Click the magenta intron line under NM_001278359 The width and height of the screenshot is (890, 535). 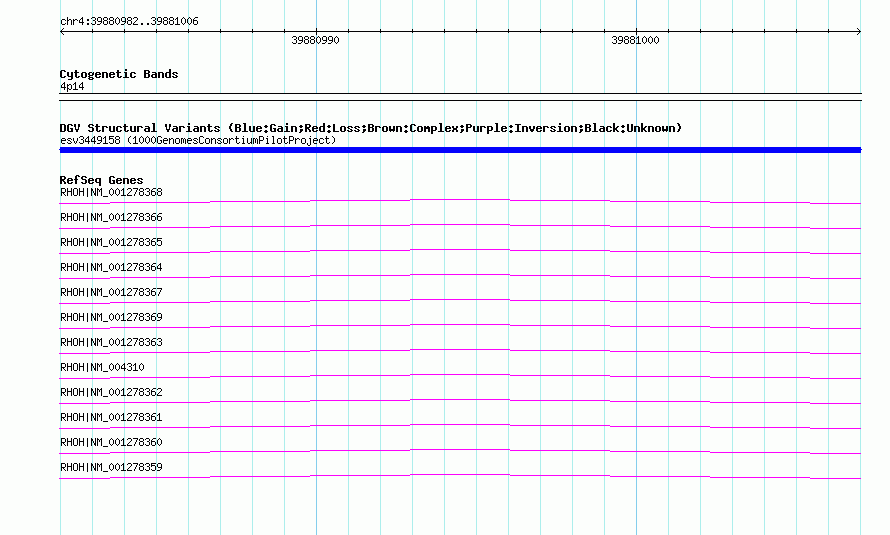tap(460, 475)
